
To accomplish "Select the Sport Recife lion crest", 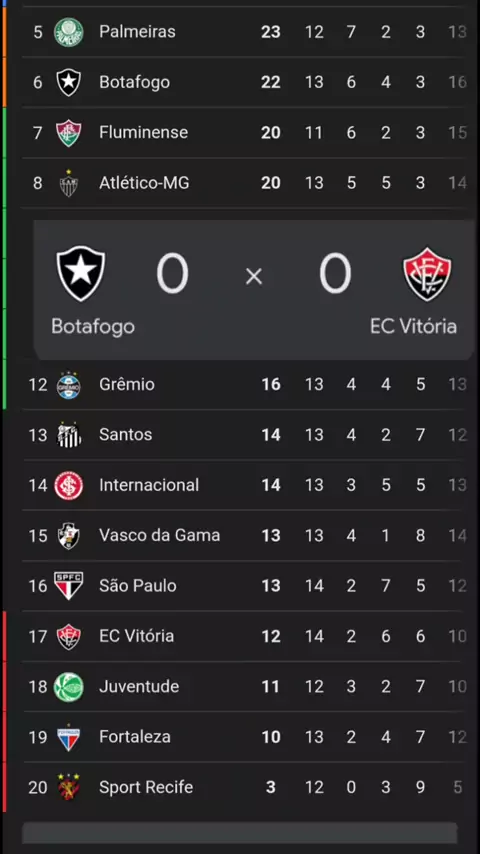I will tap(69, 788).
